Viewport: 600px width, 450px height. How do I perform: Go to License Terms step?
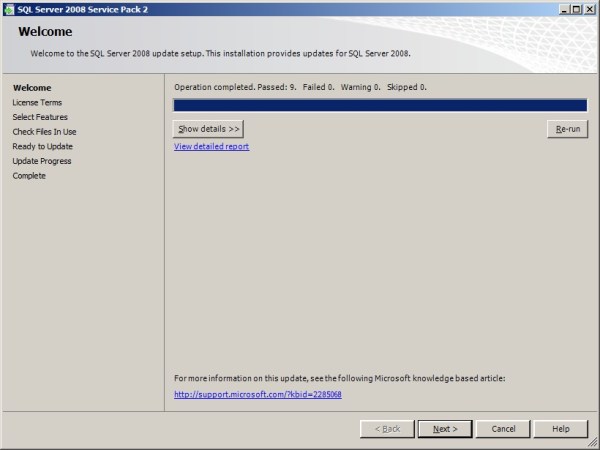[37, 102]
